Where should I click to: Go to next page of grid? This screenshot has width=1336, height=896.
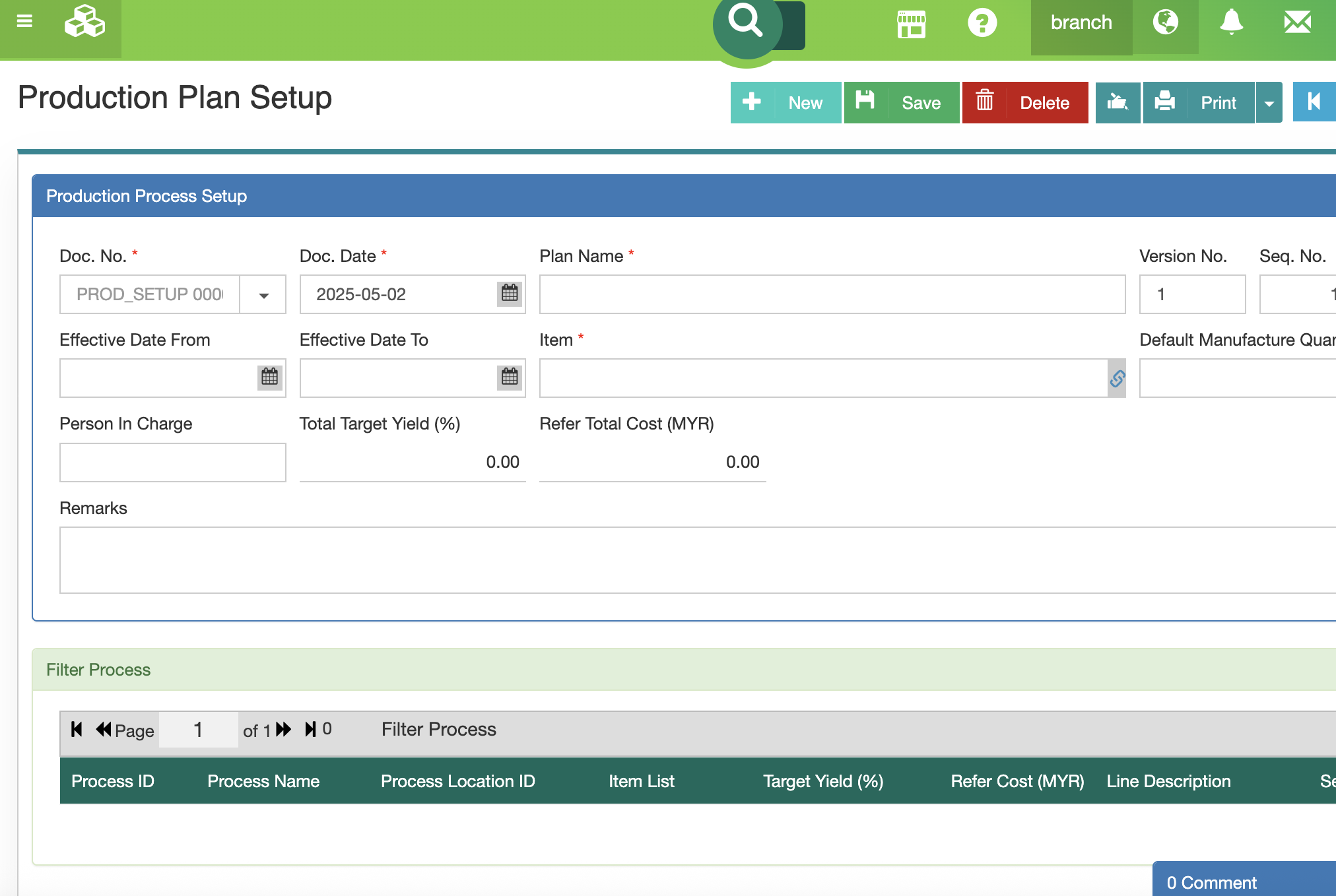[x=283, y=729]
